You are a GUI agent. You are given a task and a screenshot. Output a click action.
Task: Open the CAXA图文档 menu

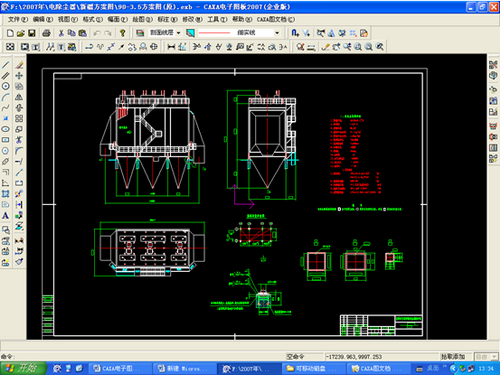(276, 19)
